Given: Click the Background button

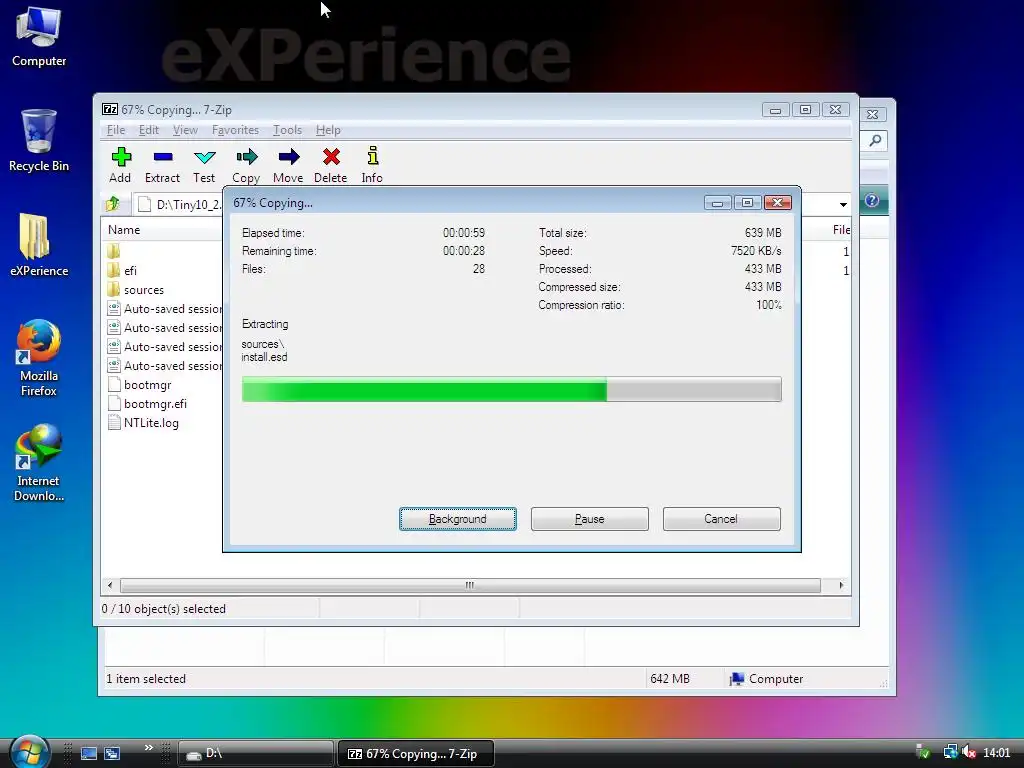Looking at the screenshot, I should (458, 519).
